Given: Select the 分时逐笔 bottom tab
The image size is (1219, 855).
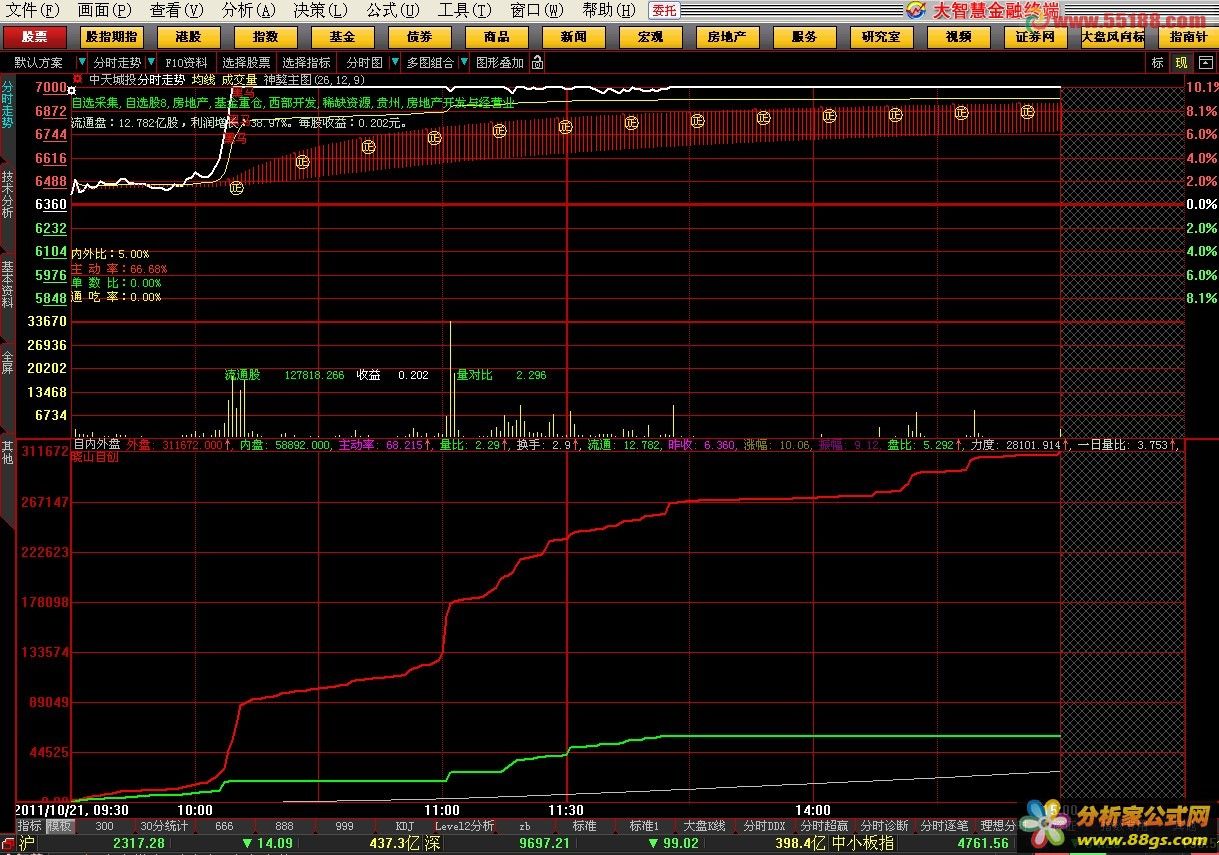Looking at the screenshot, I should pos(945,826).
